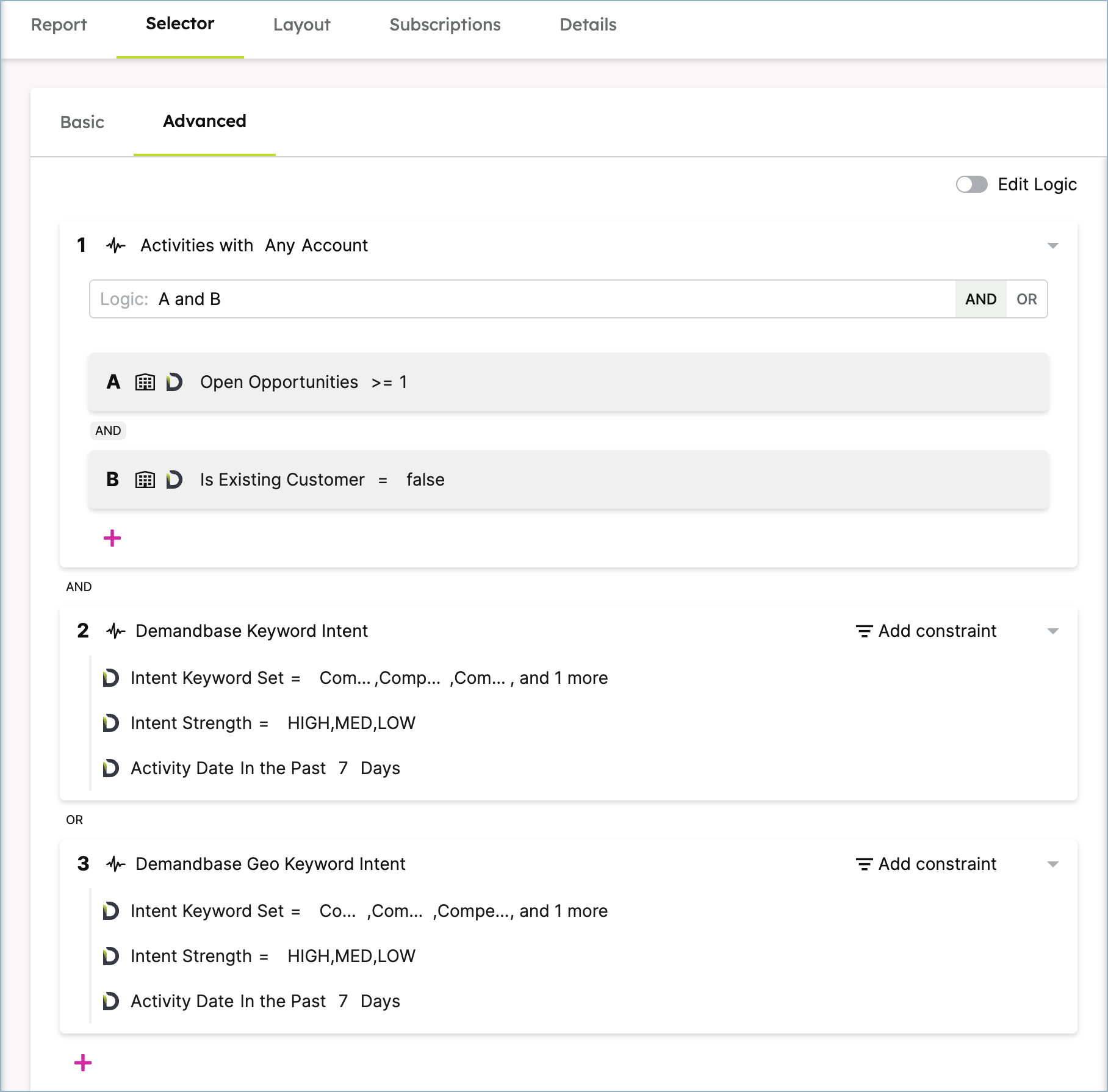1108x1092 pixels.
Task: Edit Intent Strength HIGH,MED,LOW in block 3
Action: (273, 956)
